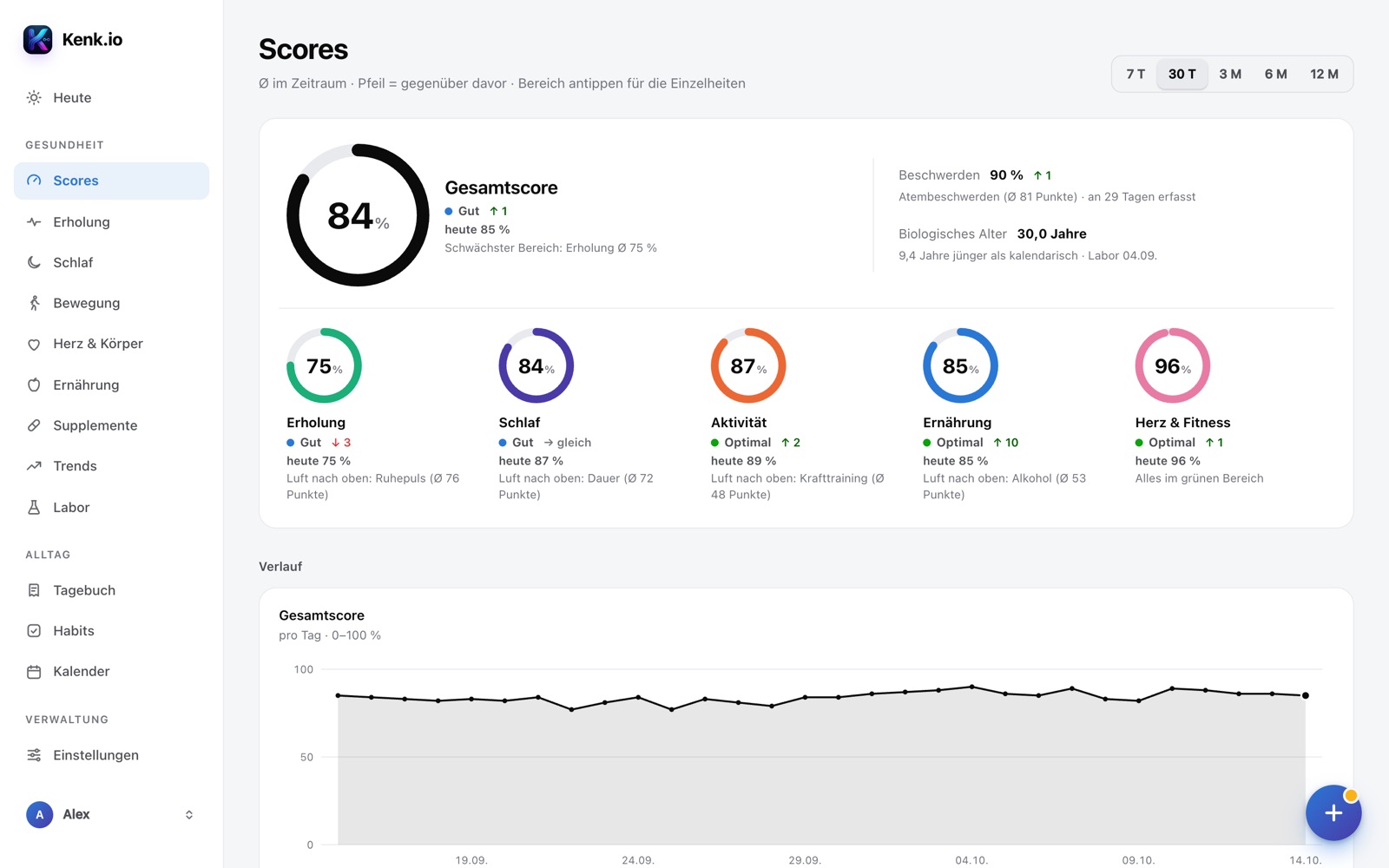Click the last data point on the Gesamtscore chart
Image resolution: width=1389 pixels, height=868 pixels.
pos(1305,695)
